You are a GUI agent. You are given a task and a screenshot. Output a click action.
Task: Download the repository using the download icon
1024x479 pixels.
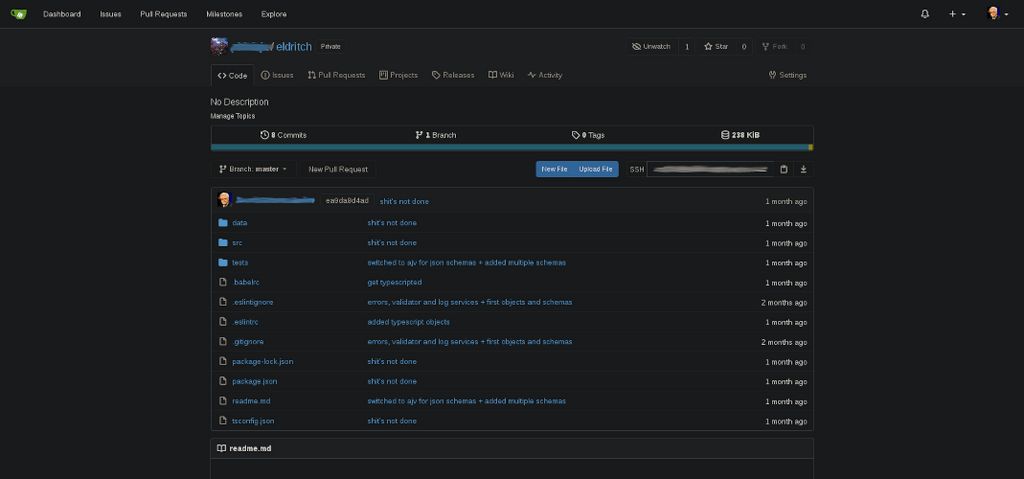click(x=803, y=169)
